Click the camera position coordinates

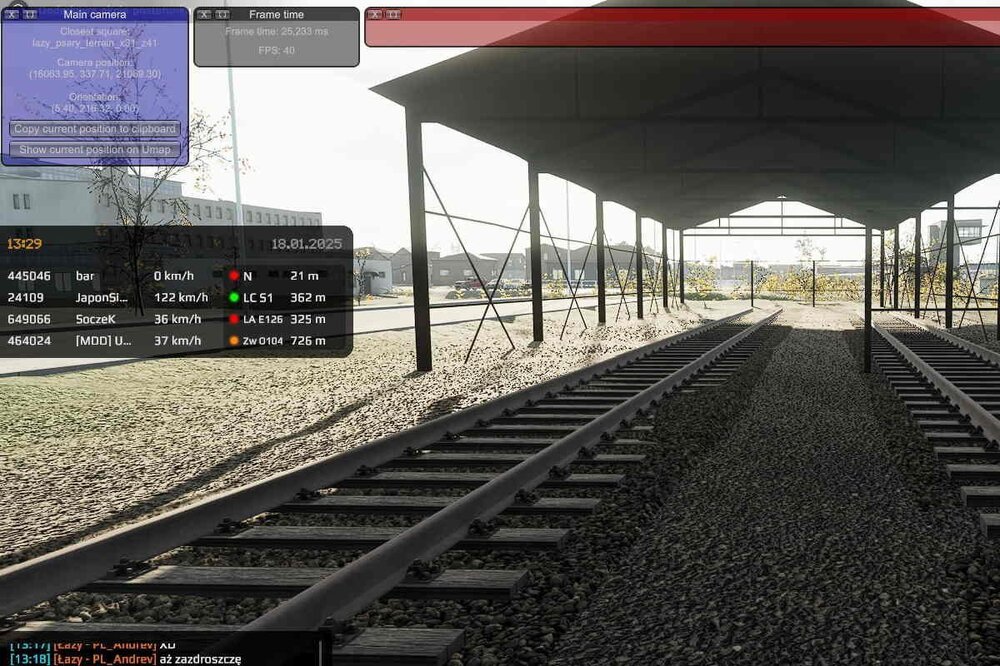pos(95,74)
